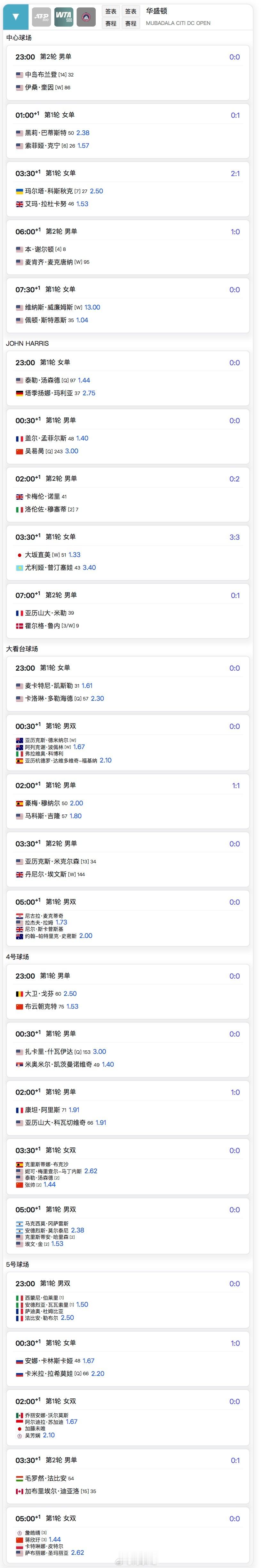Open the 3:3 score for 大坂直美 match

pos(234,537)
